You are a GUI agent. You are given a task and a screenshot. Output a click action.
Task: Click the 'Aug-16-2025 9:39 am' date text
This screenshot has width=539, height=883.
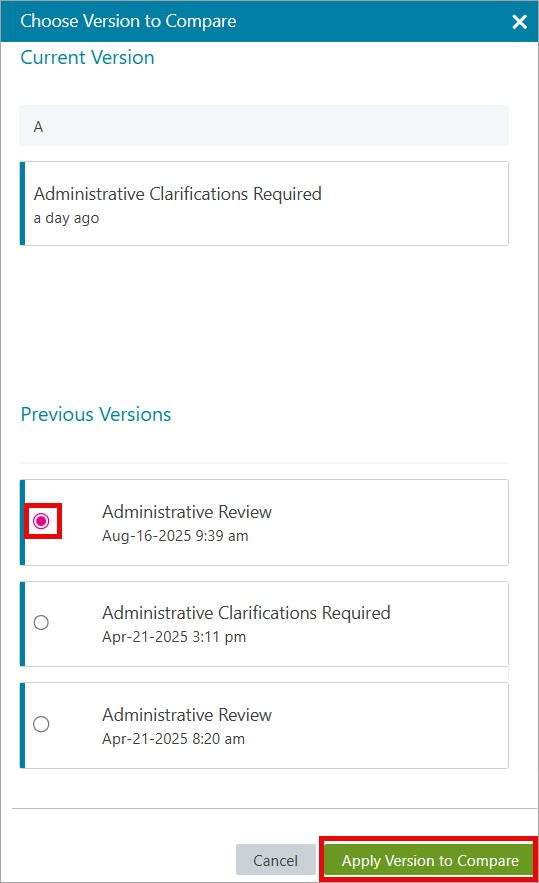pyautogui.click(x=175, y=536)
